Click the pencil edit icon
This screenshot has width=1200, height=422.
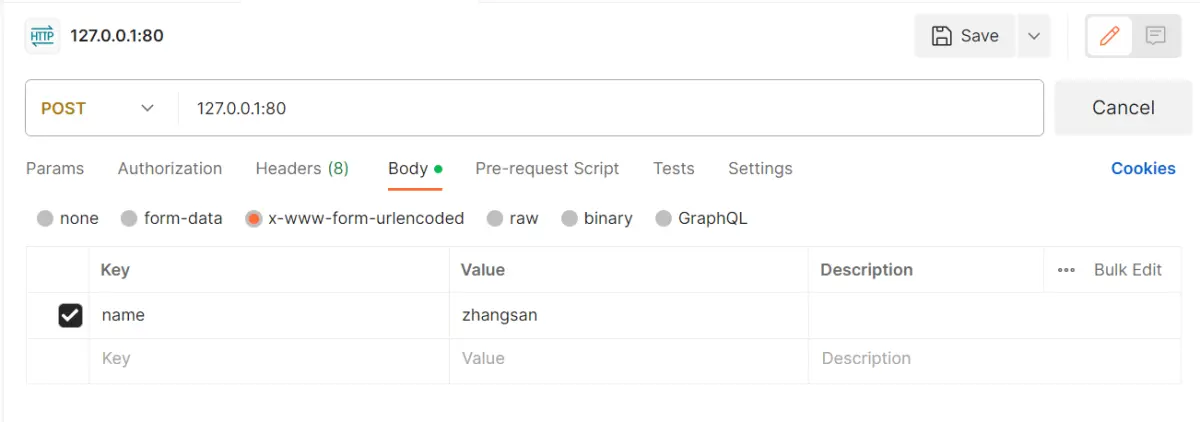pos(1108,36)
